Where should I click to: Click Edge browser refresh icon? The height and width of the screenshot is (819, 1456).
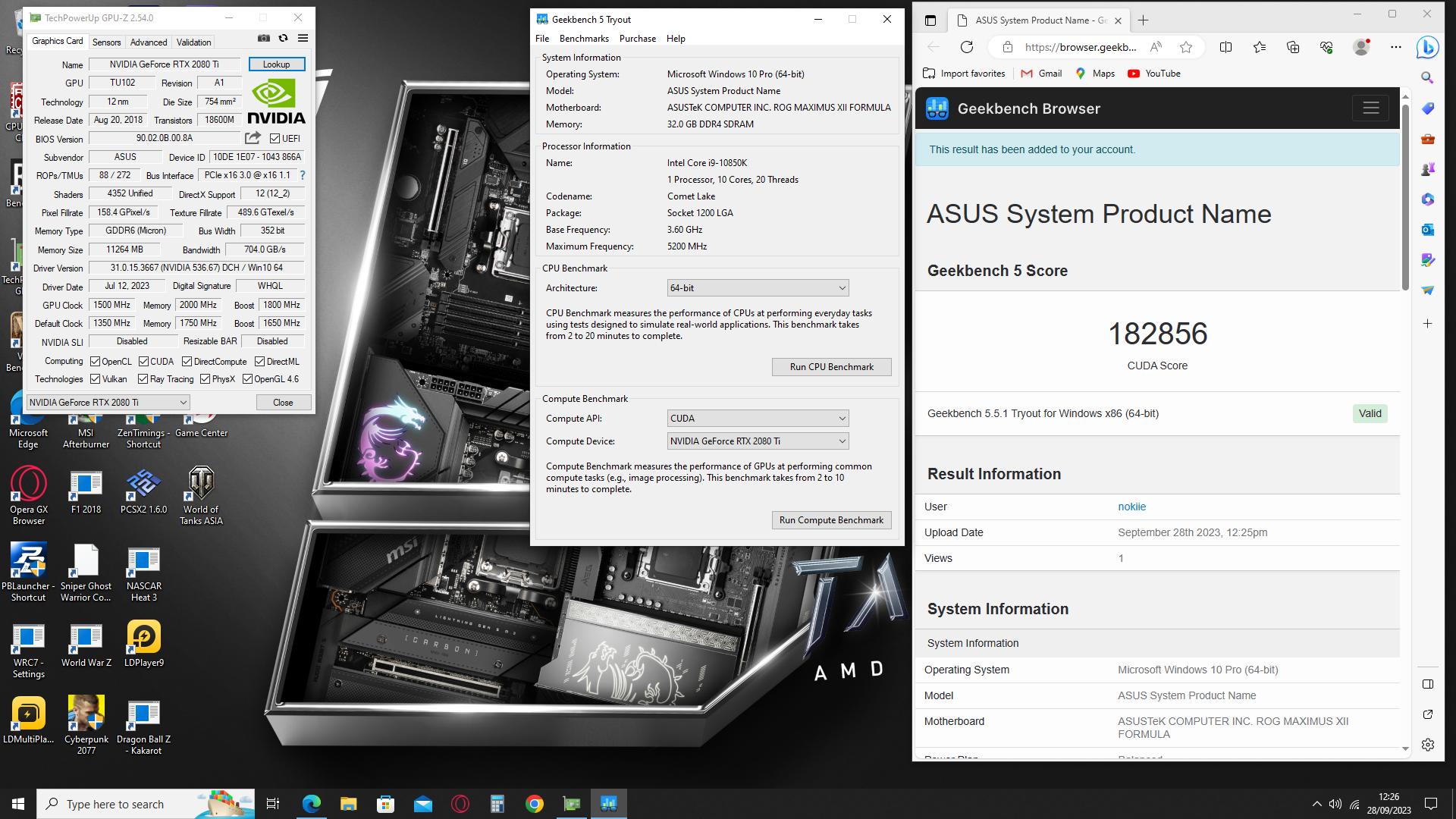pyautogui.click(x=966, y=47)
